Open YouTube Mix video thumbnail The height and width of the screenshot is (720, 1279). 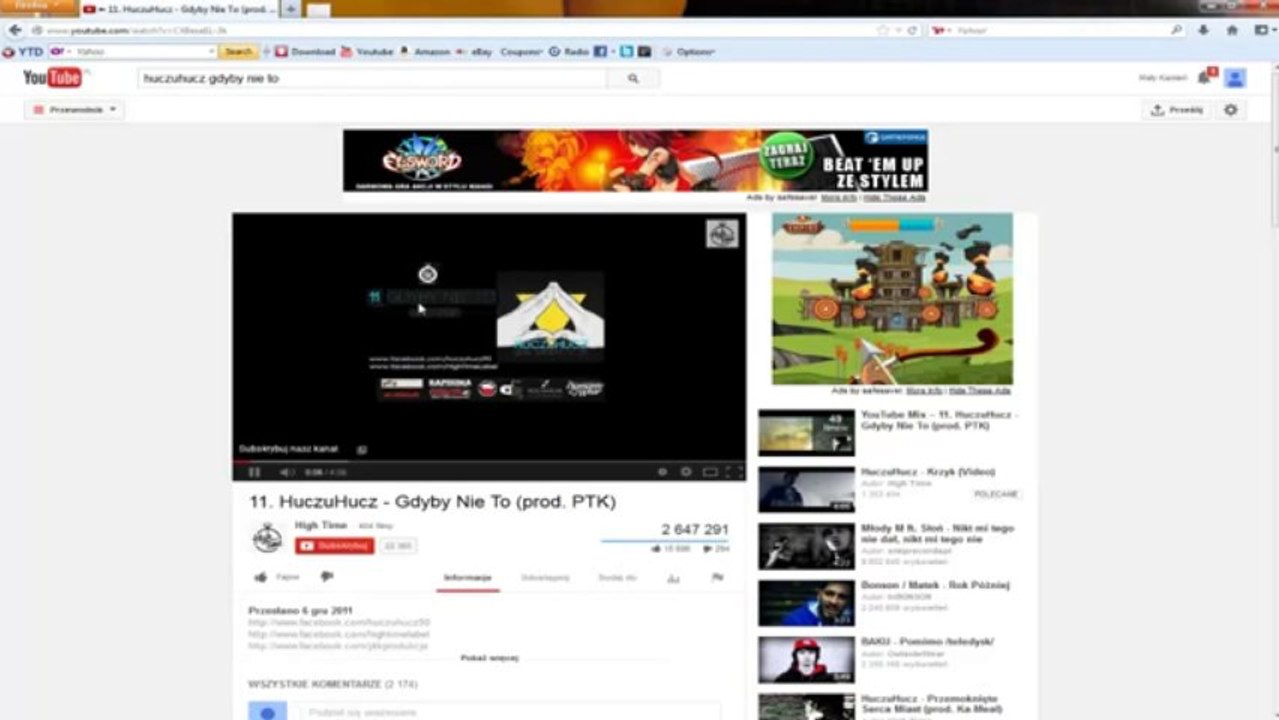tap(806, 432)
